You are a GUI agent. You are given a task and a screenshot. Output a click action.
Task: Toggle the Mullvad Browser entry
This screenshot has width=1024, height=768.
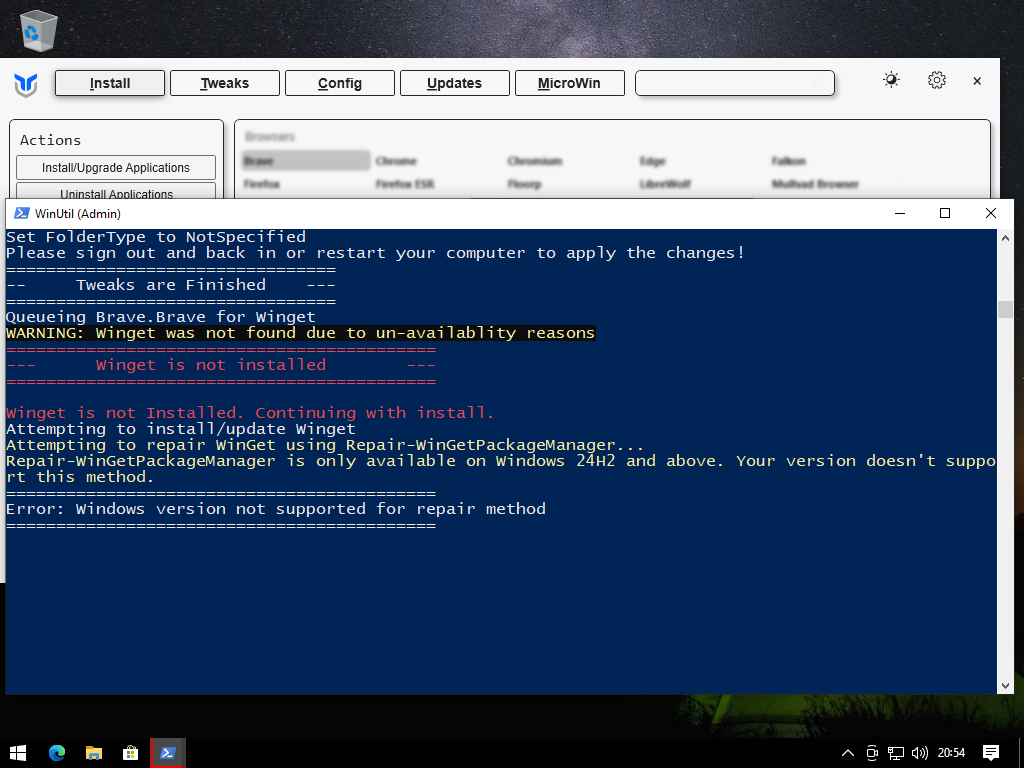815,184
